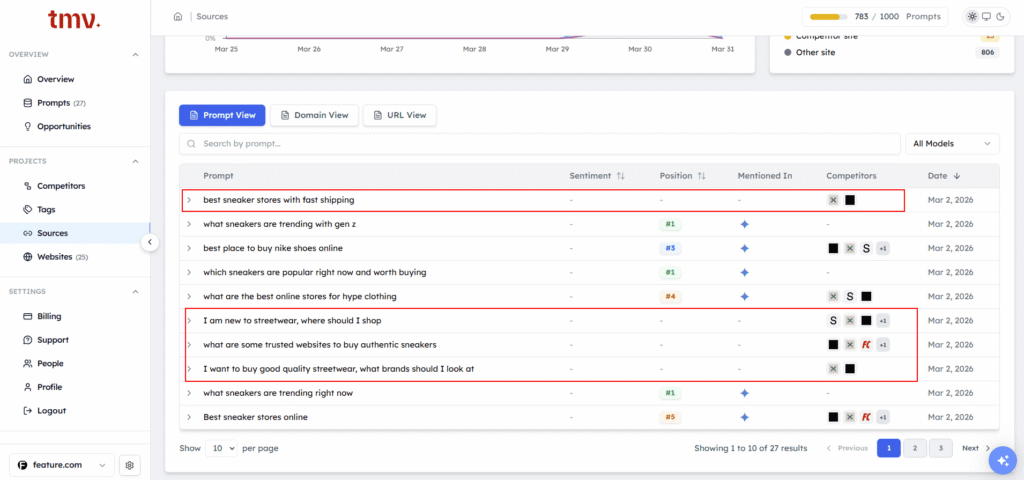Open the Support page
Viewport: 1024px width, 480px height.
(52, 340)
